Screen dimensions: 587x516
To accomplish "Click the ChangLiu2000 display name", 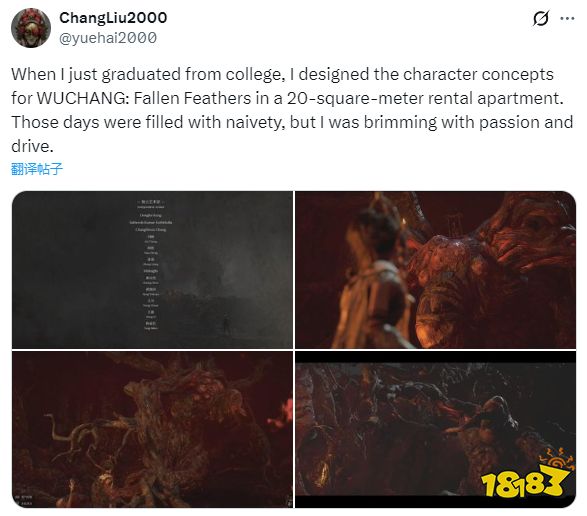I will 113,18.
